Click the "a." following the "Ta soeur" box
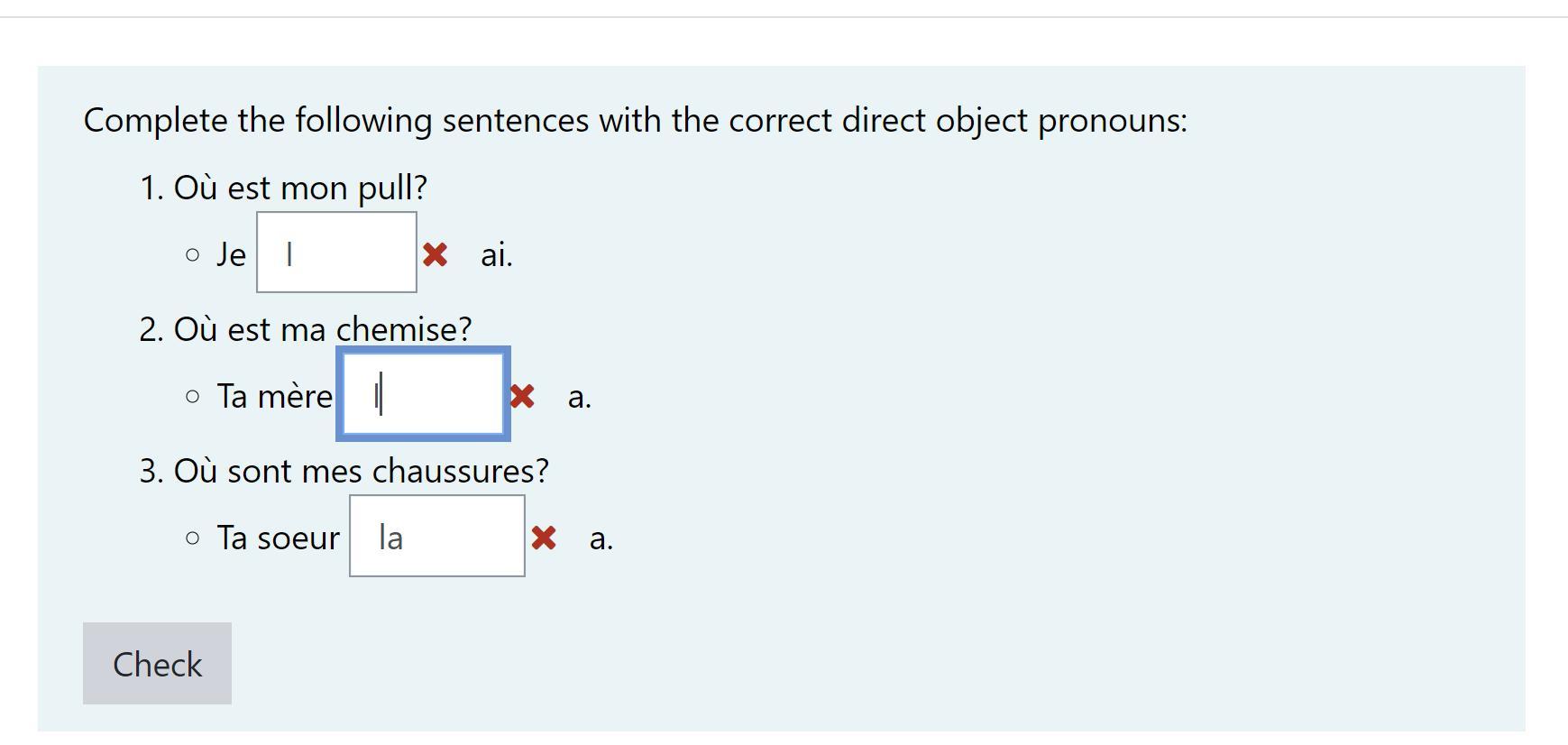 pos(601,538)
